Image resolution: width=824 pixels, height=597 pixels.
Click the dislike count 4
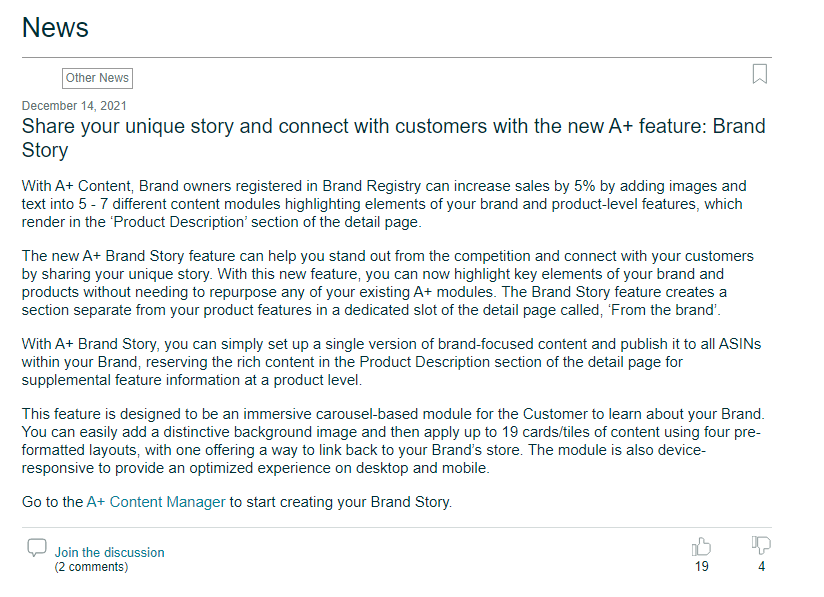coord(761,567)
